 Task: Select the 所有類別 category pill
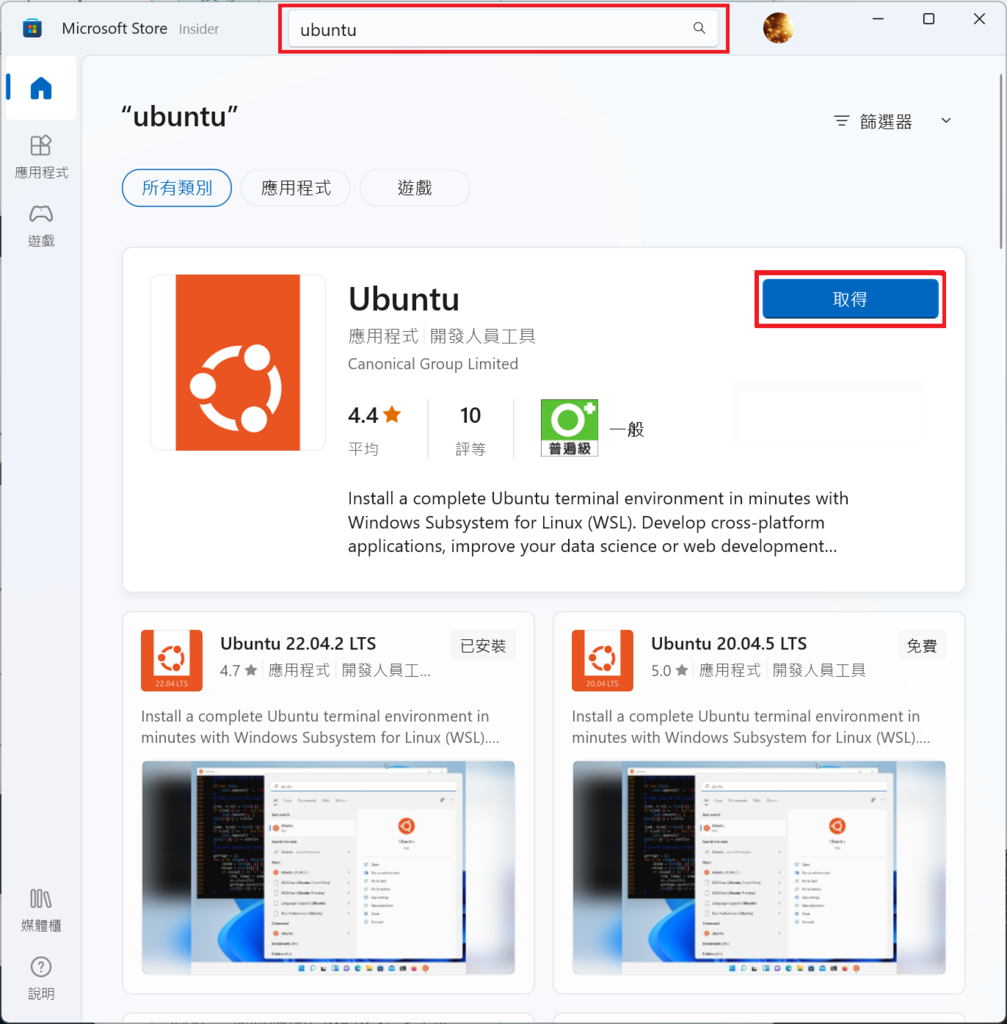176,188
